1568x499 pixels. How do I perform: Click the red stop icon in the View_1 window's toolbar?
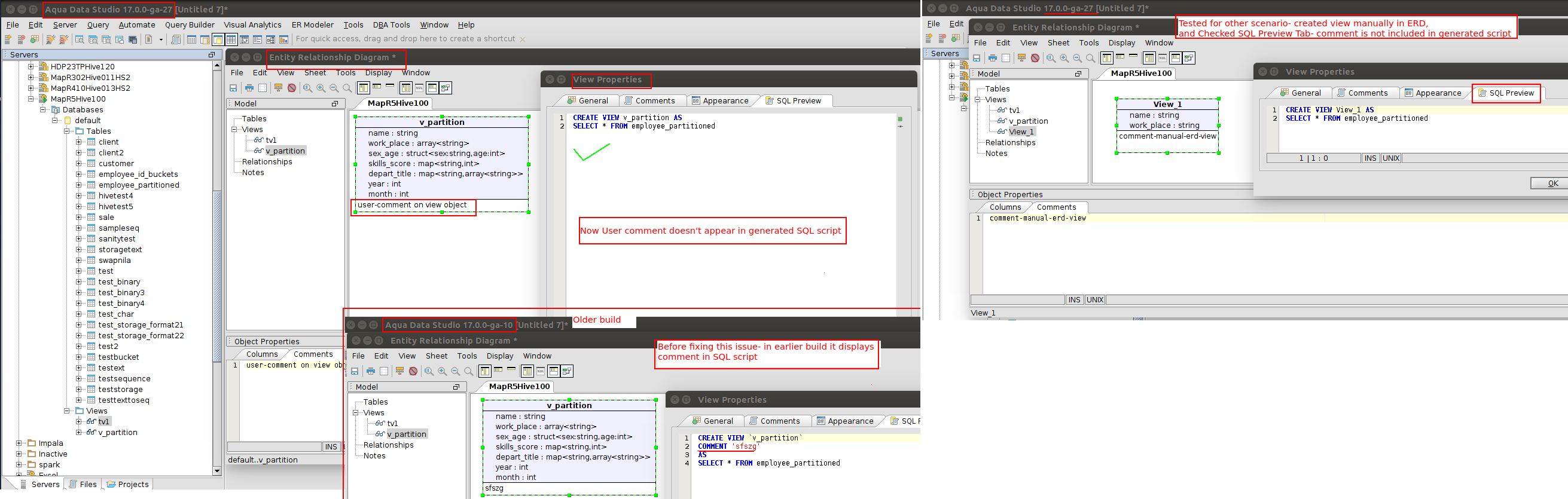click(x=1035, y=58)
